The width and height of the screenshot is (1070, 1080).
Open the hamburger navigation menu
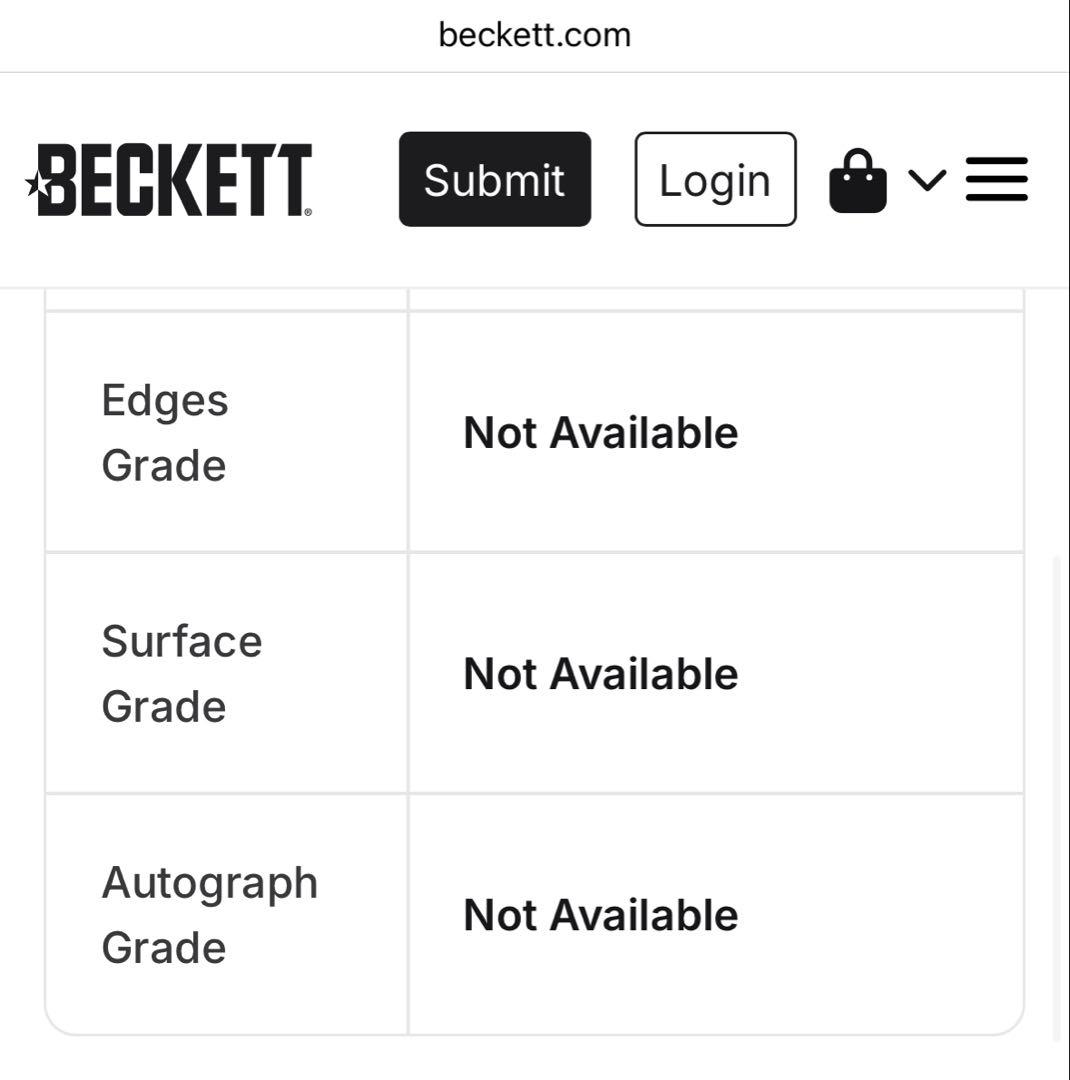[x=996, y=180]
